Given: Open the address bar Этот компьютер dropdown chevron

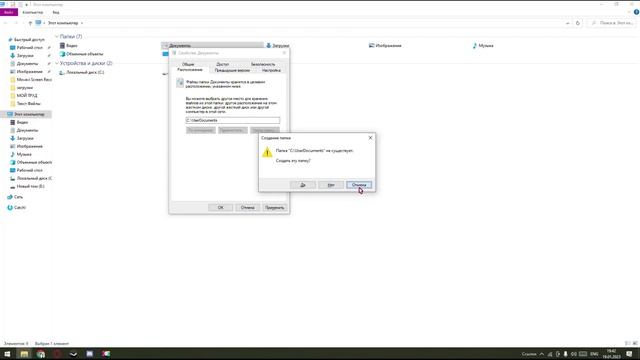Looking at the screenshot, I should pyautogui.click(x=82, y=23).
